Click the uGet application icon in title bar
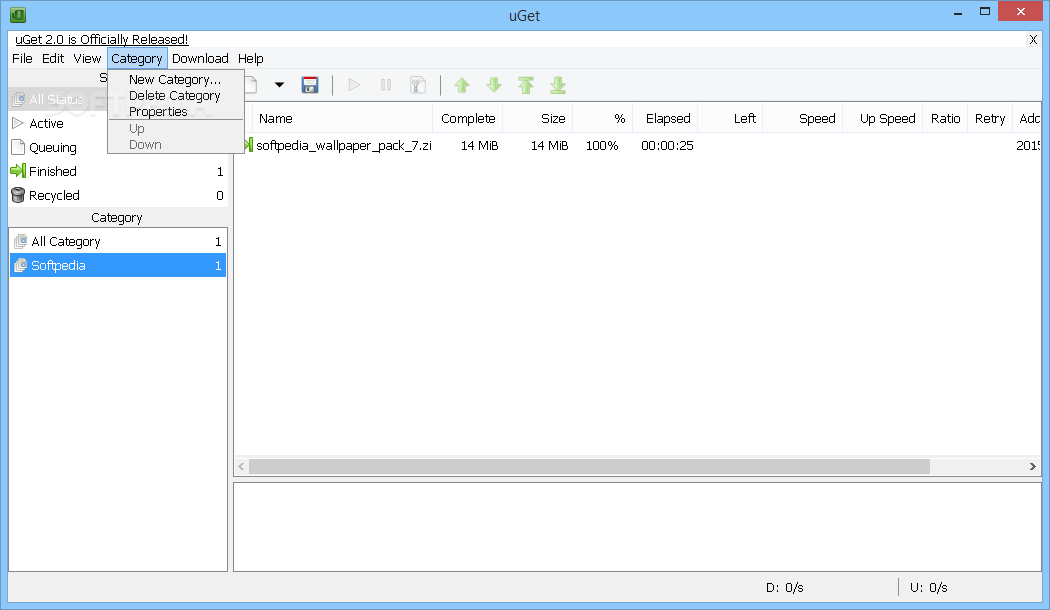This screenshot has height=610, width=1050. coord(18,14)
